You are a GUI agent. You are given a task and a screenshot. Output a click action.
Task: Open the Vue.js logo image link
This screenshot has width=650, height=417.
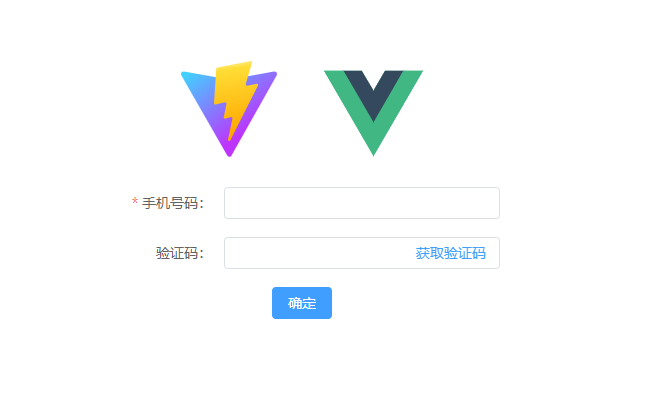tap(373, 113)
